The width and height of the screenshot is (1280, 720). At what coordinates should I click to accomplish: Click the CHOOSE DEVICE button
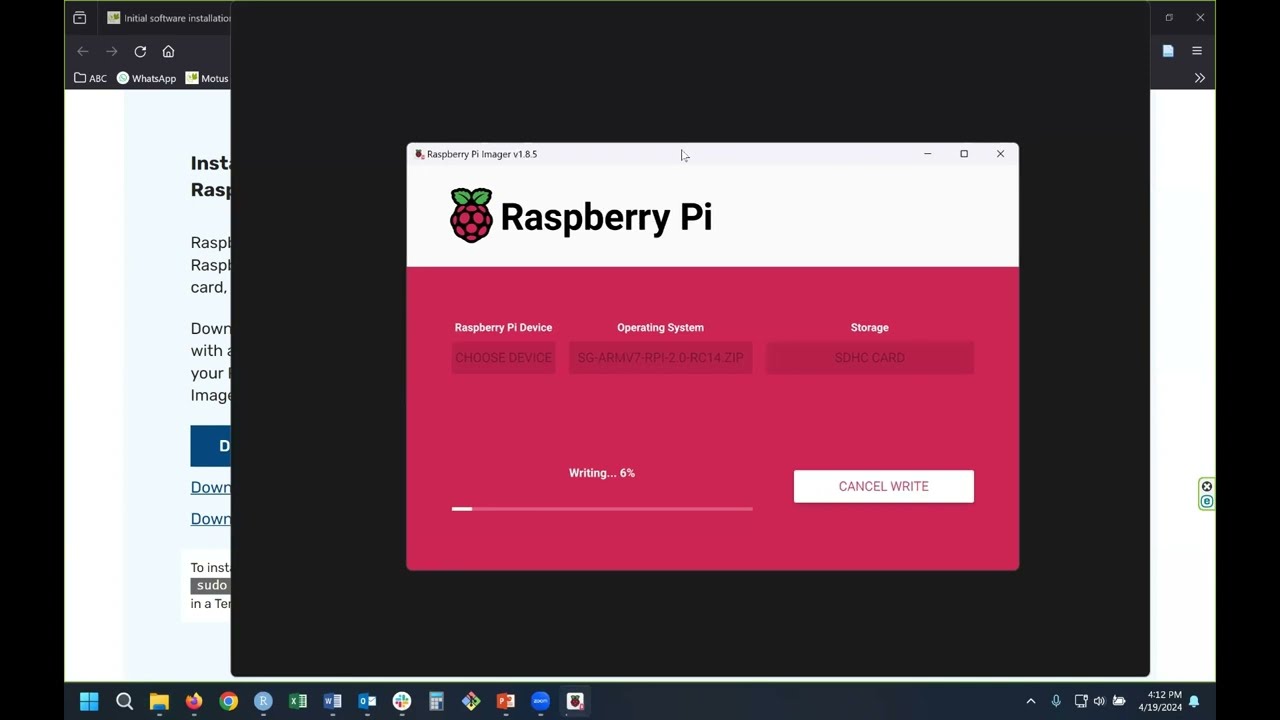coord(503,358)
